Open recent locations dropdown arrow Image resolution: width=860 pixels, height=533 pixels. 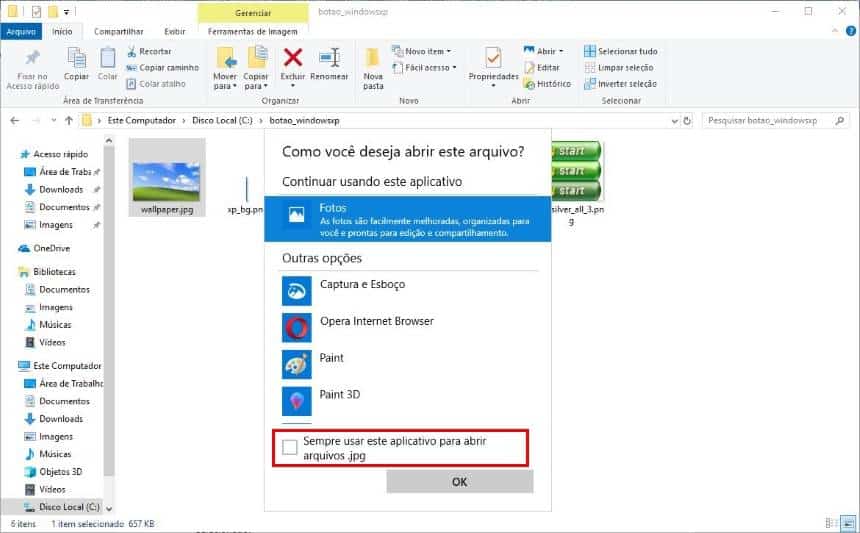(x=53, y=121)
